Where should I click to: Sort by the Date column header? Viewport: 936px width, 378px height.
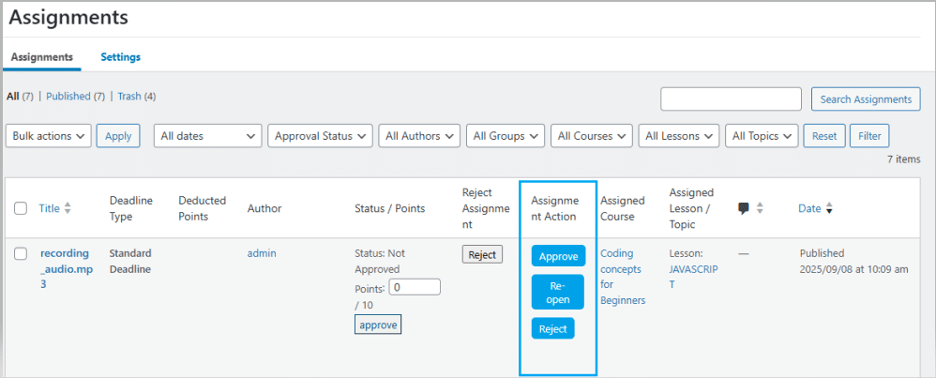(x=809, y=208)
